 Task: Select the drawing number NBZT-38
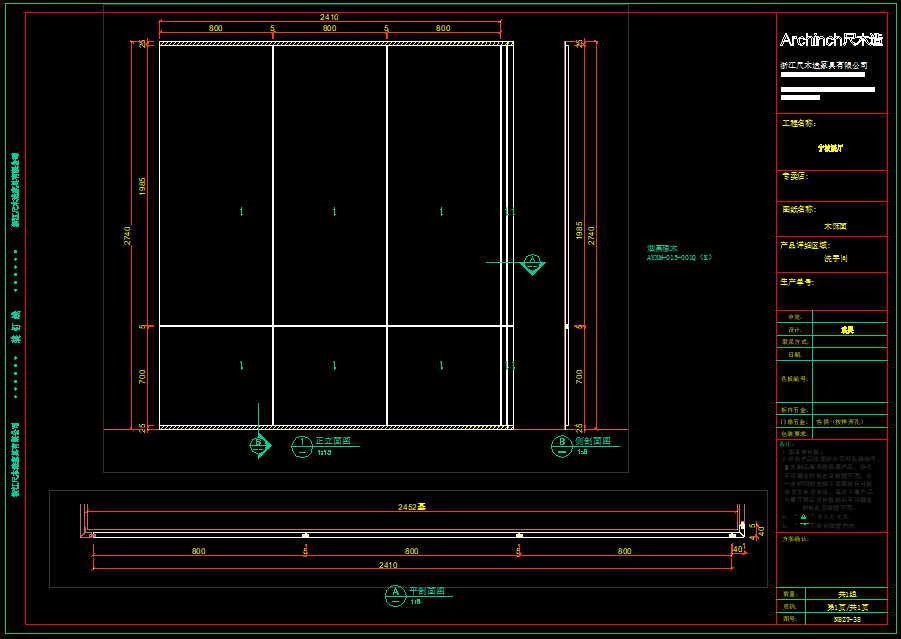[x=846, y=620]
